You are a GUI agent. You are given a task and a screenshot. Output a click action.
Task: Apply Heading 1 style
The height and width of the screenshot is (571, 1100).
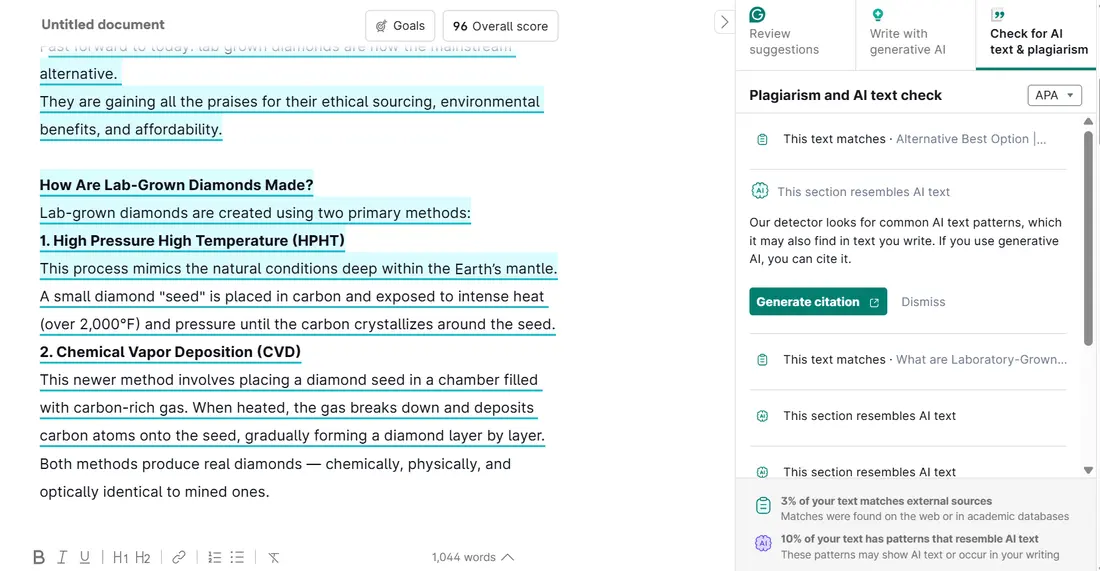(x=120, y=557)
